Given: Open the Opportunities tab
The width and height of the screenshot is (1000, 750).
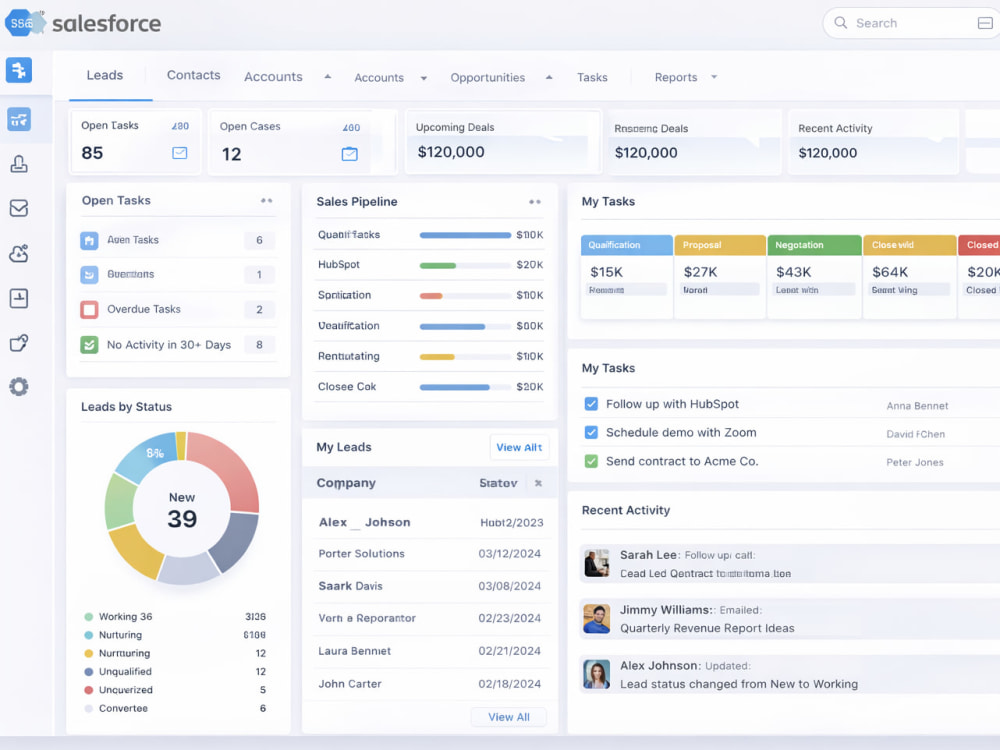Looking at the screenshot, I should point(488,77).
